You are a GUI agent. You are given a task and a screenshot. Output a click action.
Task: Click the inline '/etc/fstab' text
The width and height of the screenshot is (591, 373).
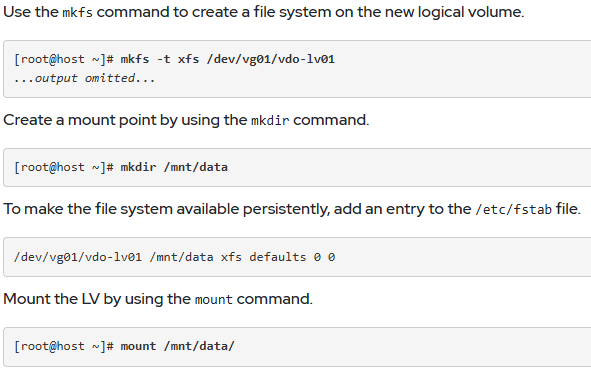point(513,209)
